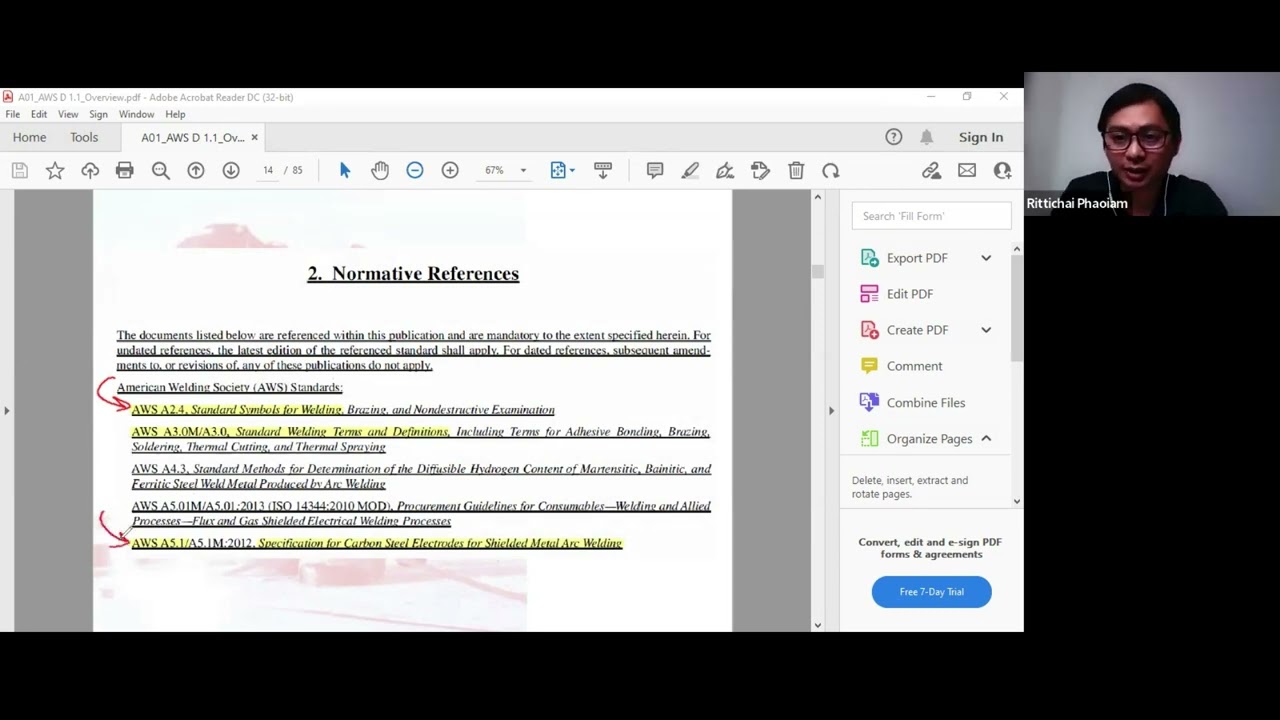Image resolution: width=1280 pixels, height=720 pixels.
Task: Zoom out with minus icon
Action: click(x=415, y=171)
